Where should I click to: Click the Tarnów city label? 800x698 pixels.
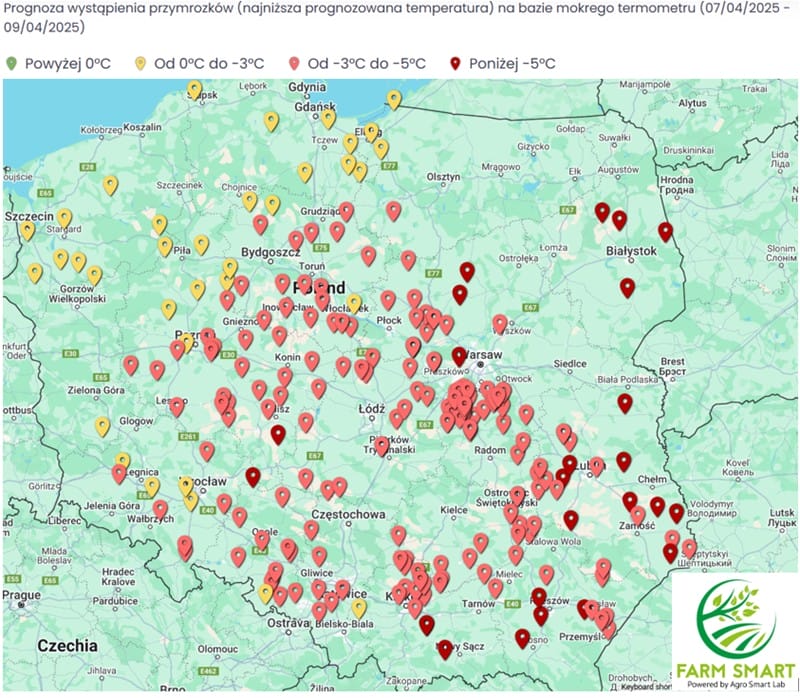(478, 604)
